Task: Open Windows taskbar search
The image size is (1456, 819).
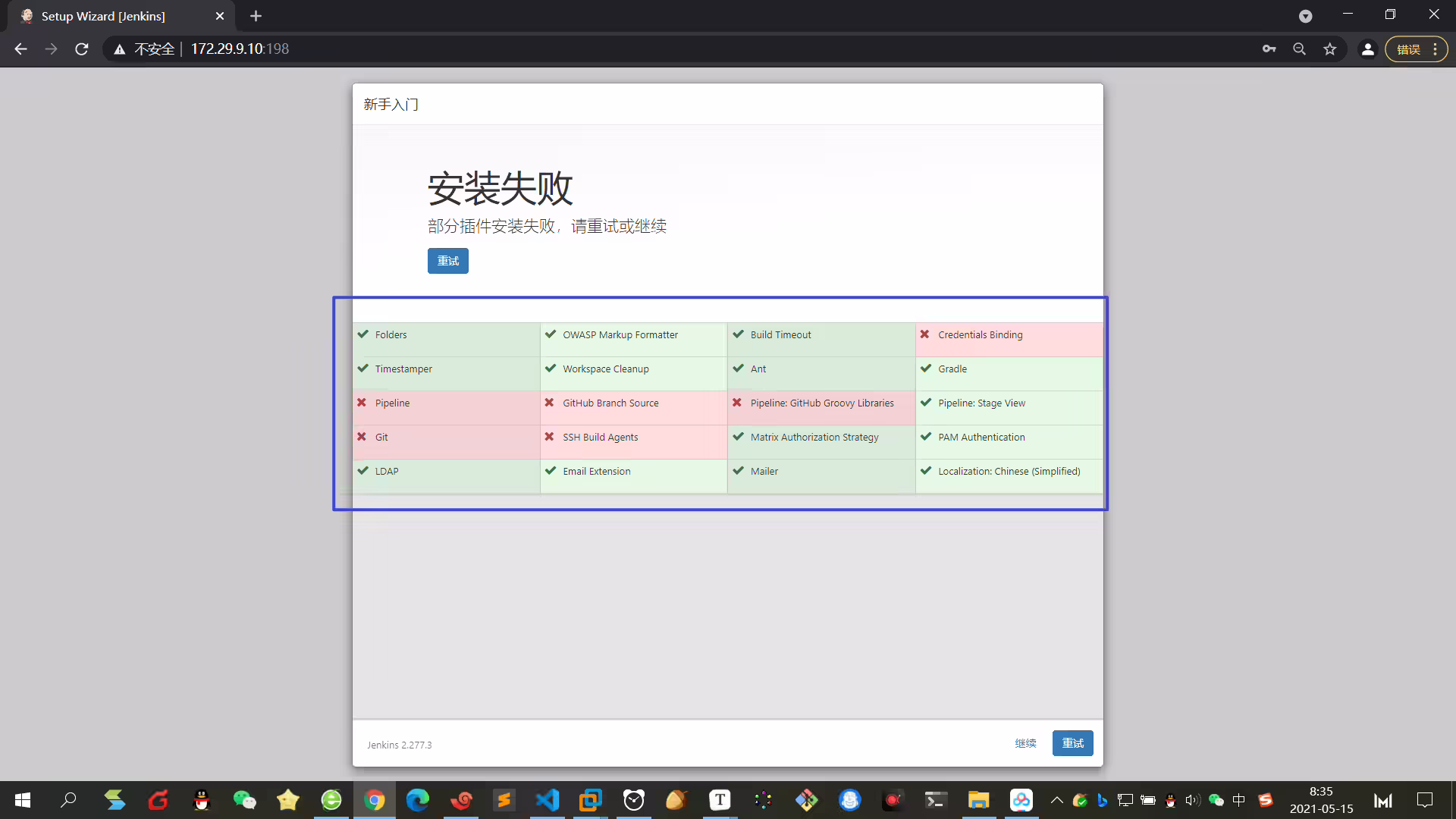Action: 68,800
